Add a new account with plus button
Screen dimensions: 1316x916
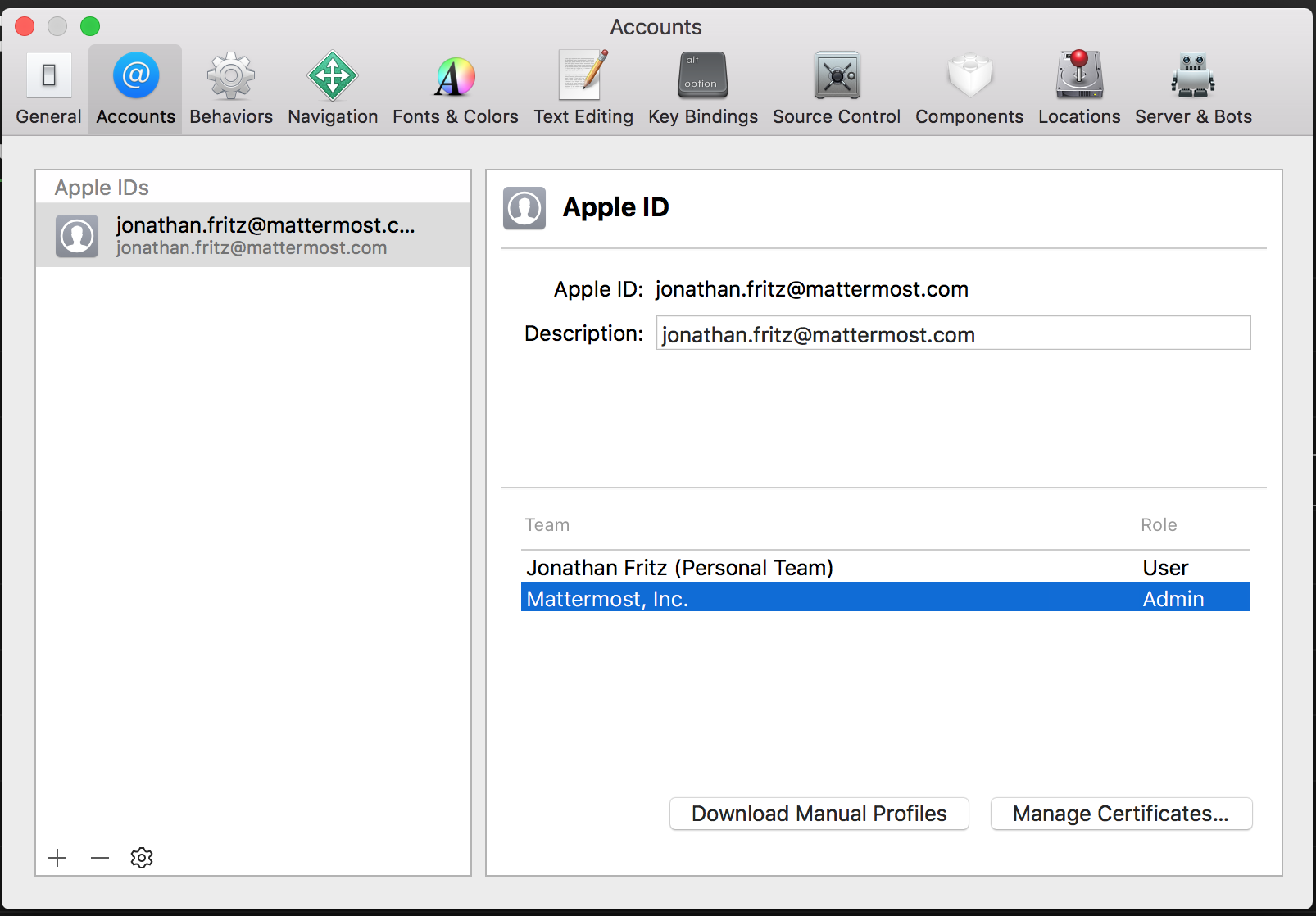(57, 858)
